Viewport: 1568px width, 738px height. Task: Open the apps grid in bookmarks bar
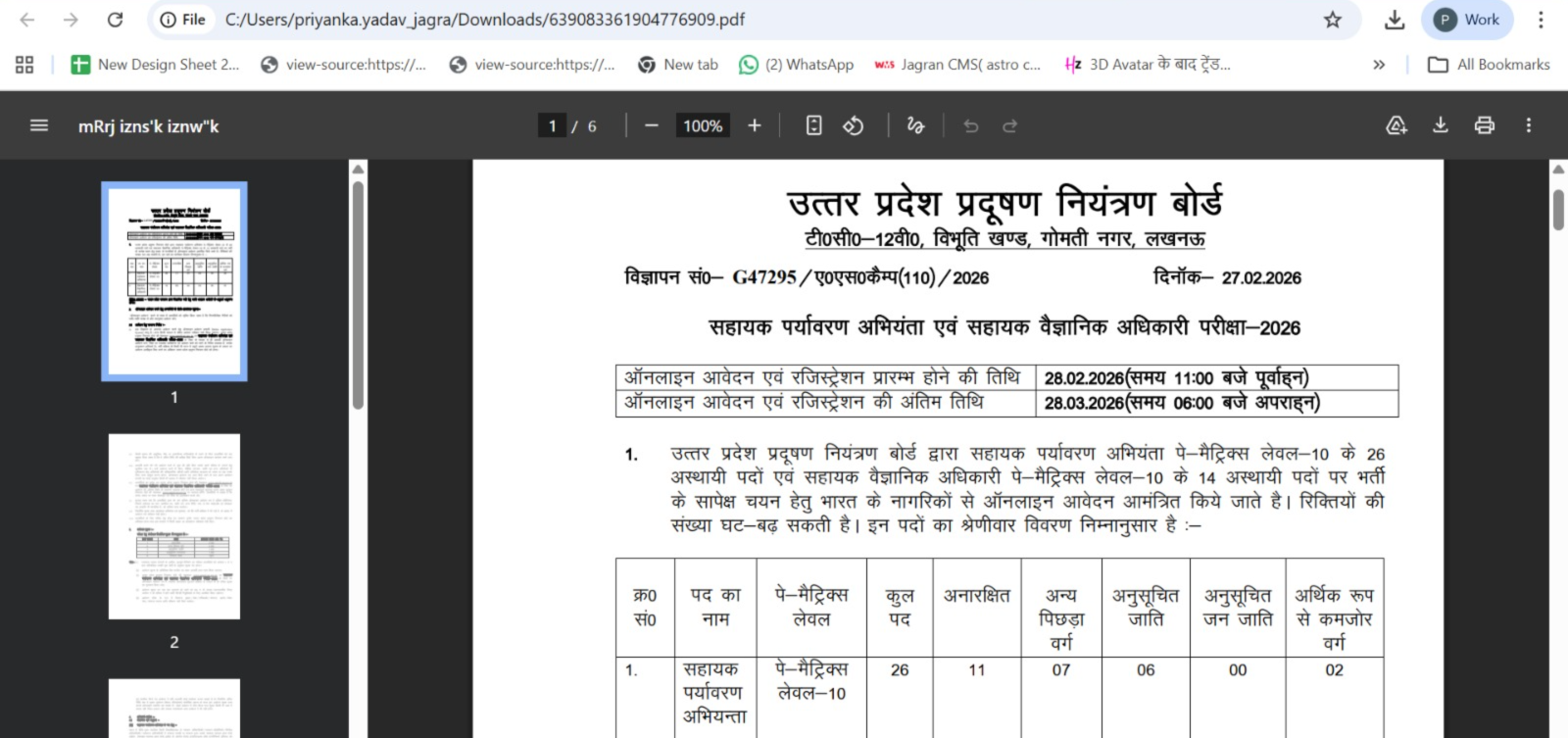click(x=24, y=65)
